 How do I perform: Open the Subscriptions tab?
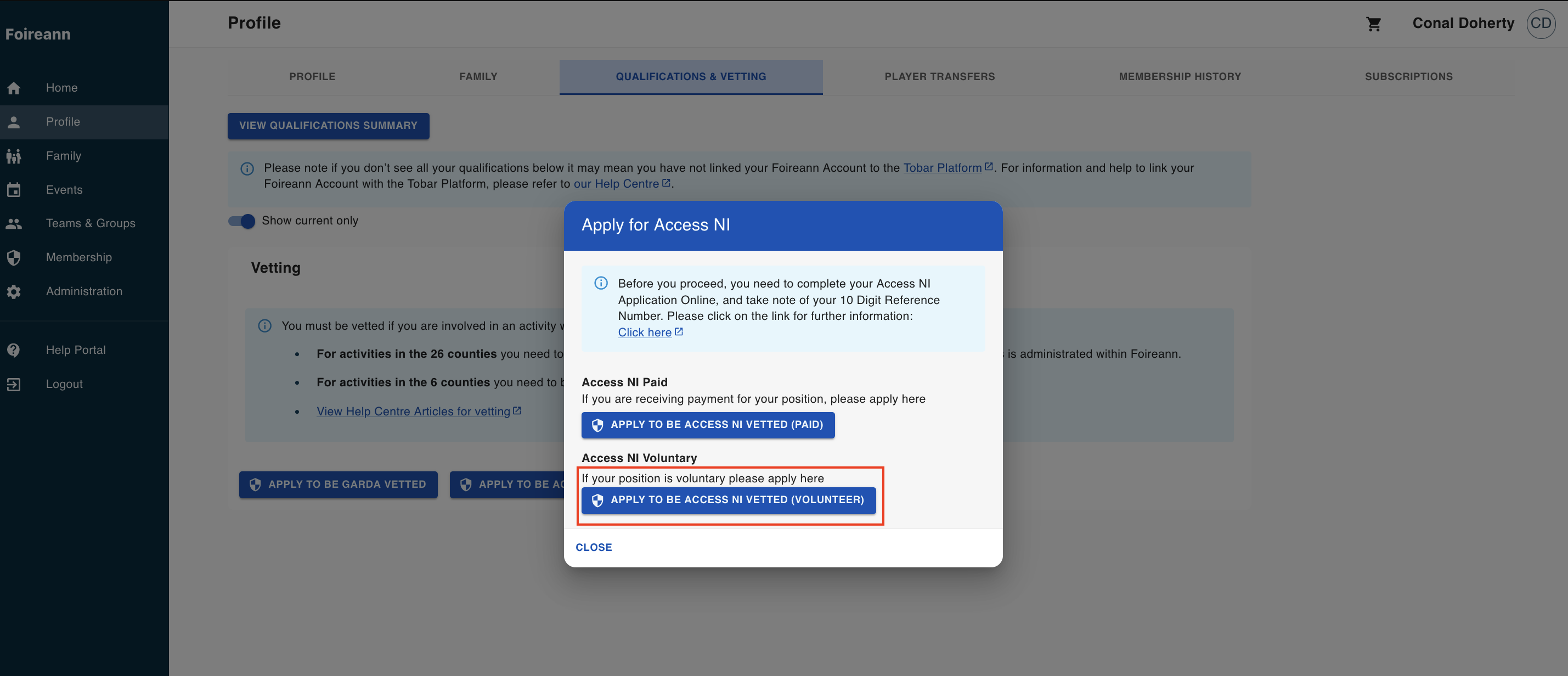click(x=1408, y=77)
